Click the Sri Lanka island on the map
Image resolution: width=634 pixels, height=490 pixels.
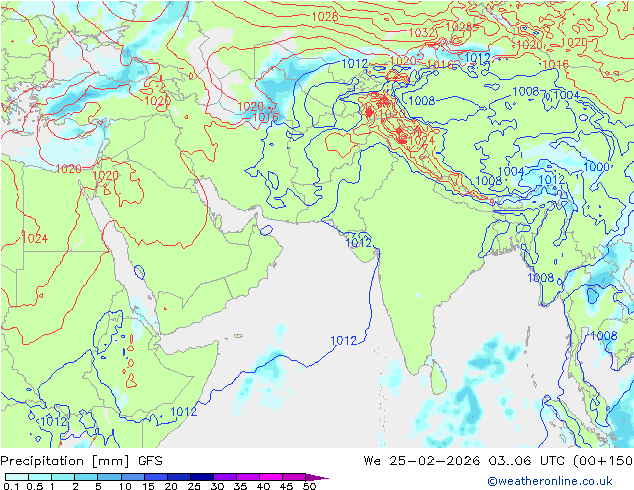click(x=439, y=378)
